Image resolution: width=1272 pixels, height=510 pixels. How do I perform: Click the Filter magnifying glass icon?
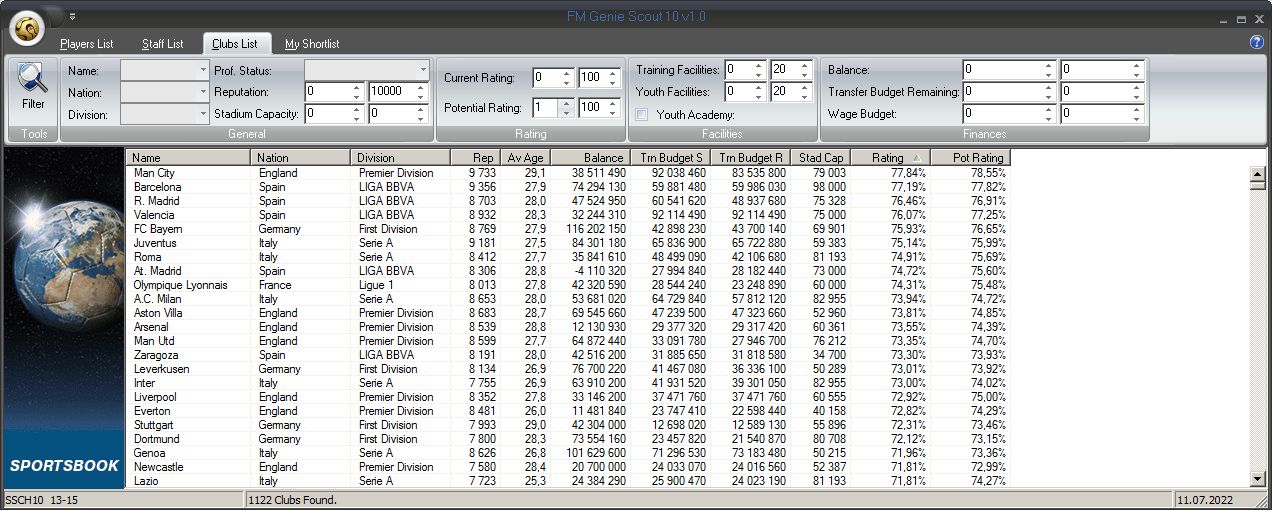33,80
